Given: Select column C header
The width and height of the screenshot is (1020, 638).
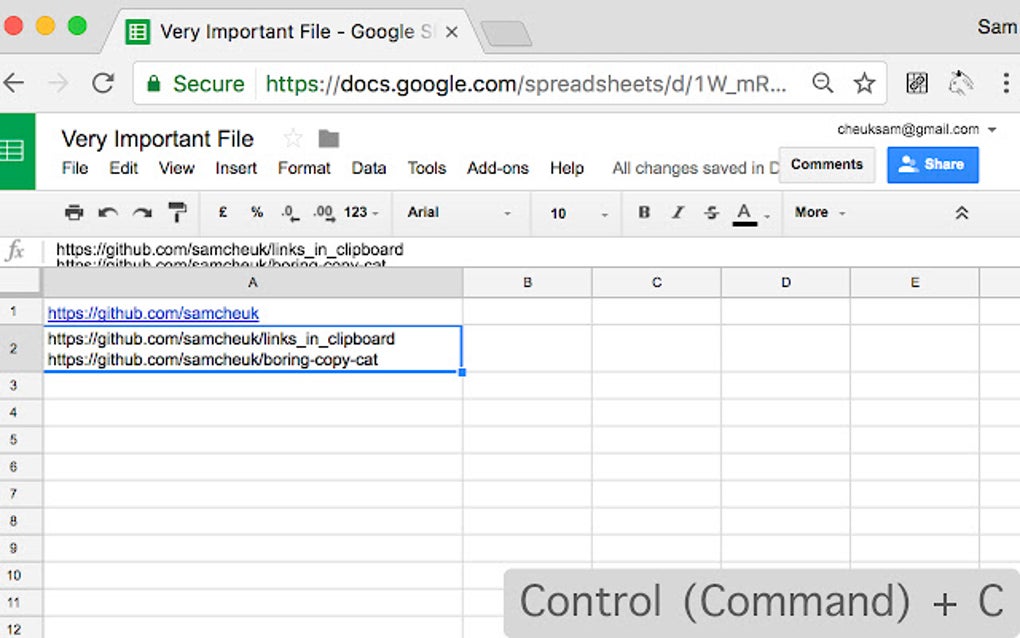Looking at the screenshot, I should 656,282.
